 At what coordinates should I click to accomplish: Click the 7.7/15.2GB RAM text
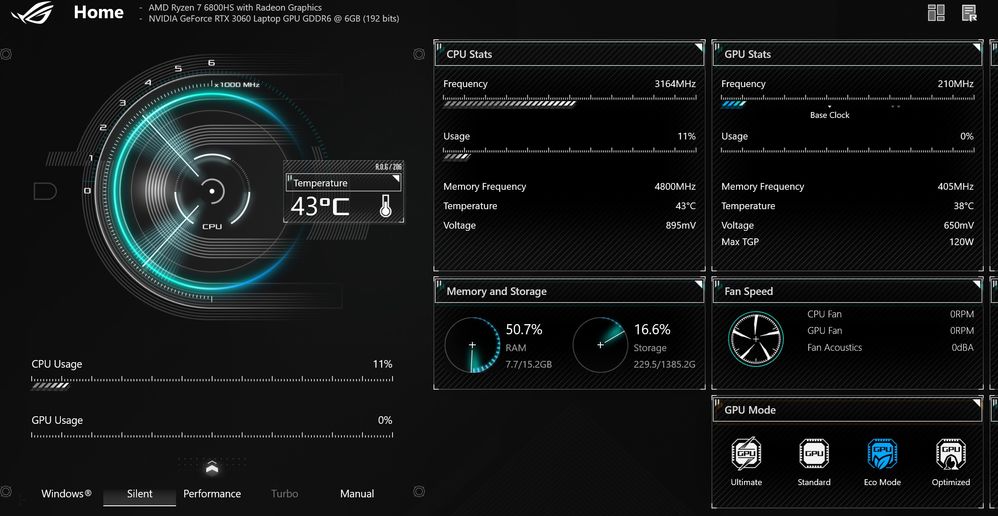[528, 365]
